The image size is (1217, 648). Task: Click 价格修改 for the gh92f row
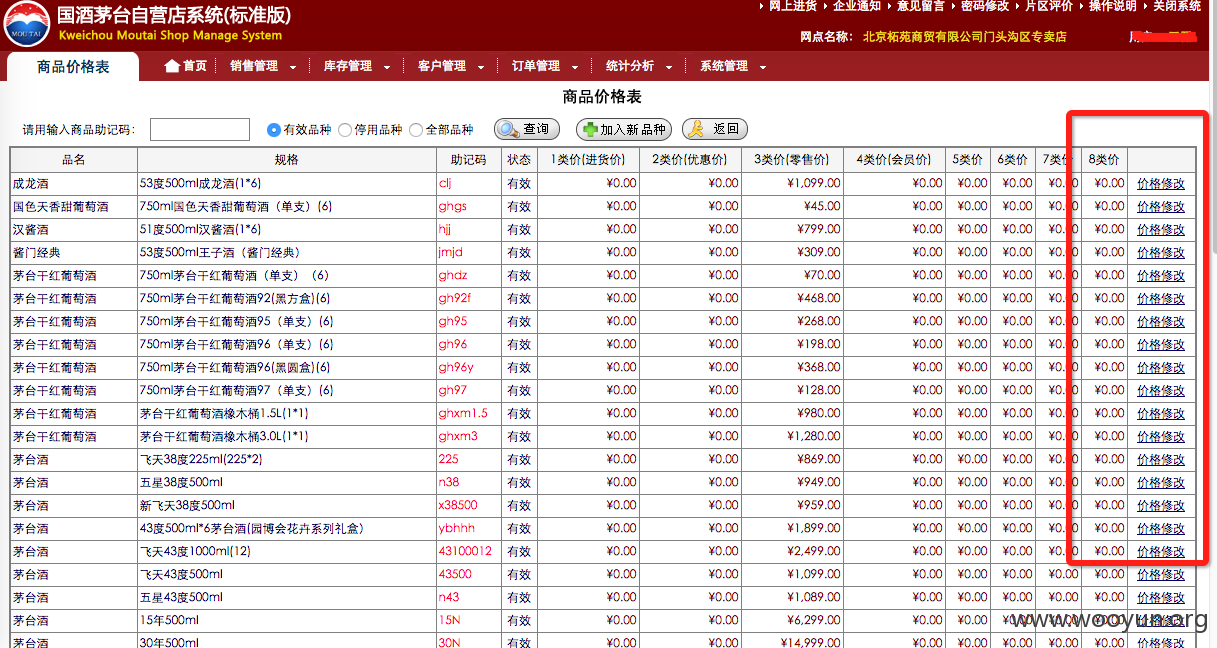[1161, 299]
